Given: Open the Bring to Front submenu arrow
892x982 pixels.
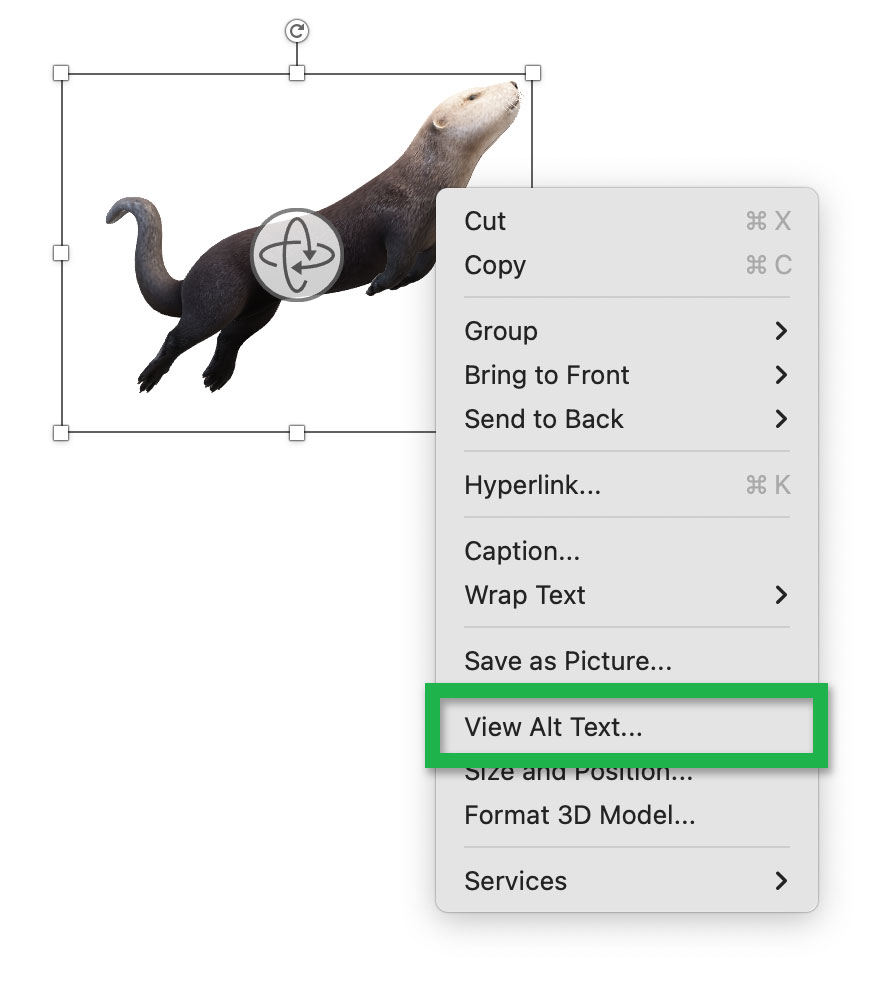Looking at the screenshot, I should pos(781,375).
